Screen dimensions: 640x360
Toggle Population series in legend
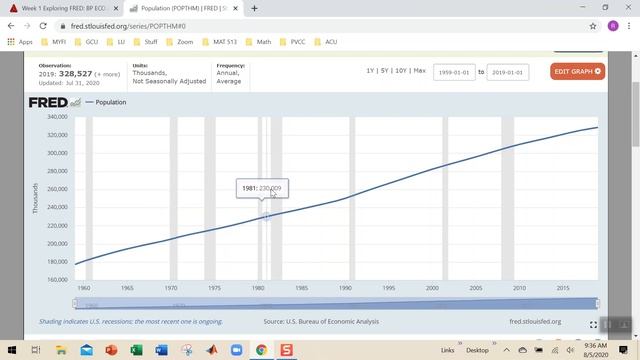click(106, 102)
